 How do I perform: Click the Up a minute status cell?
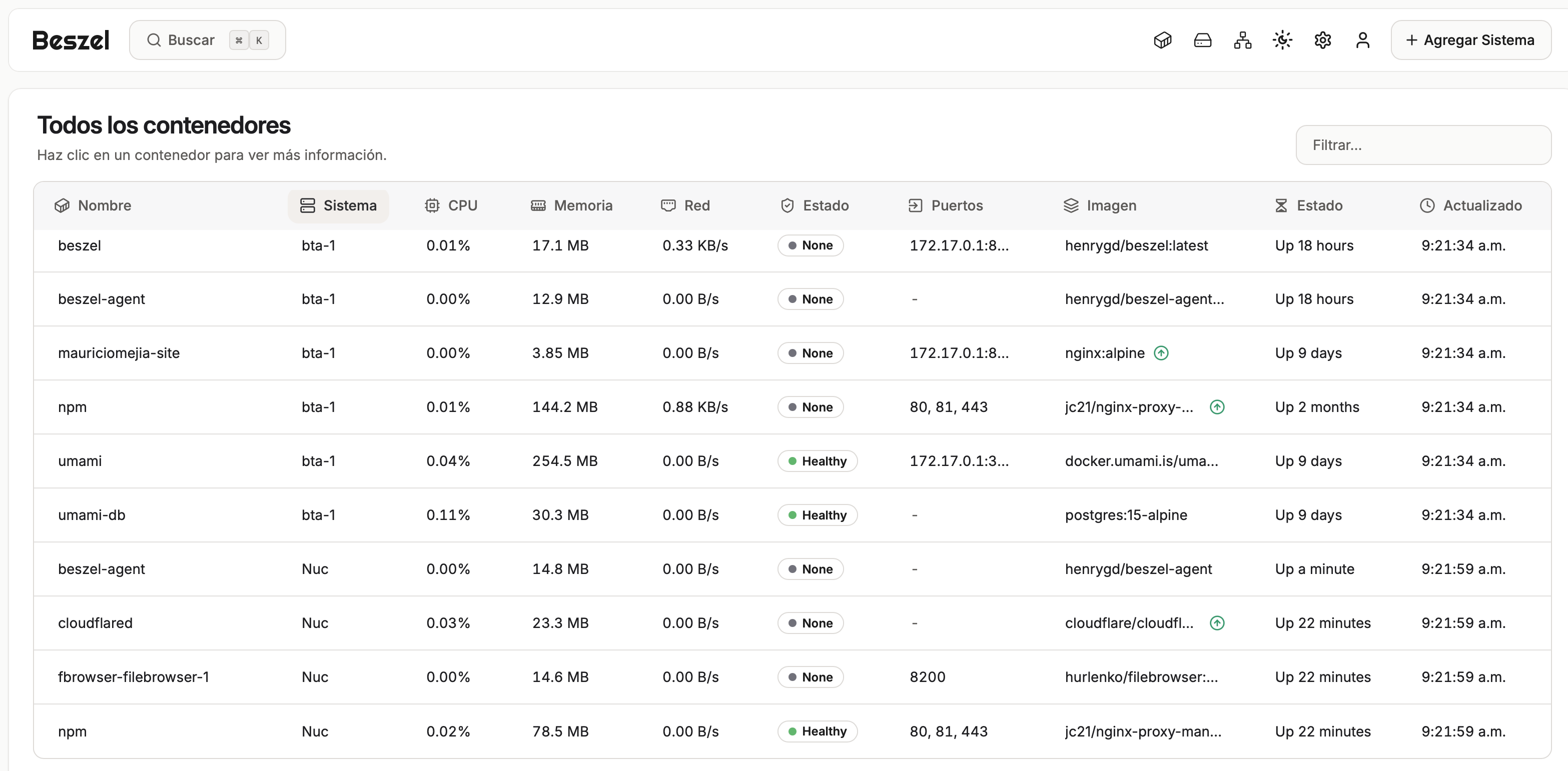click(x=1315, y=569)
